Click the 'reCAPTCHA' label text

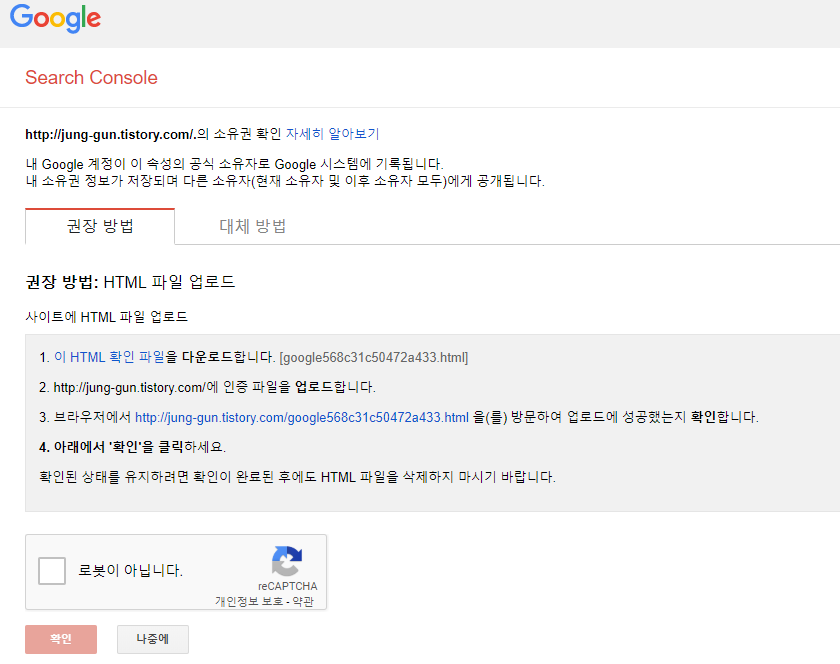(x=288, y=586)
